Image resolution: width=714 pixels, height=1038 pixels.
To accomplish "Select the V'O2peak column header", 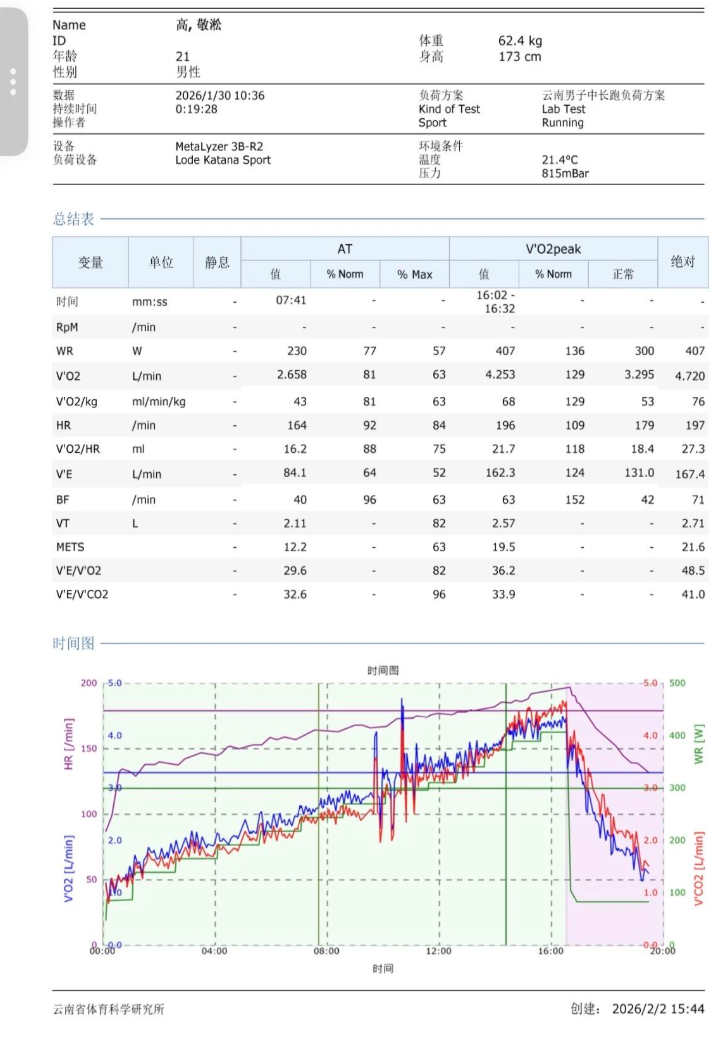I will pos(553,249).
